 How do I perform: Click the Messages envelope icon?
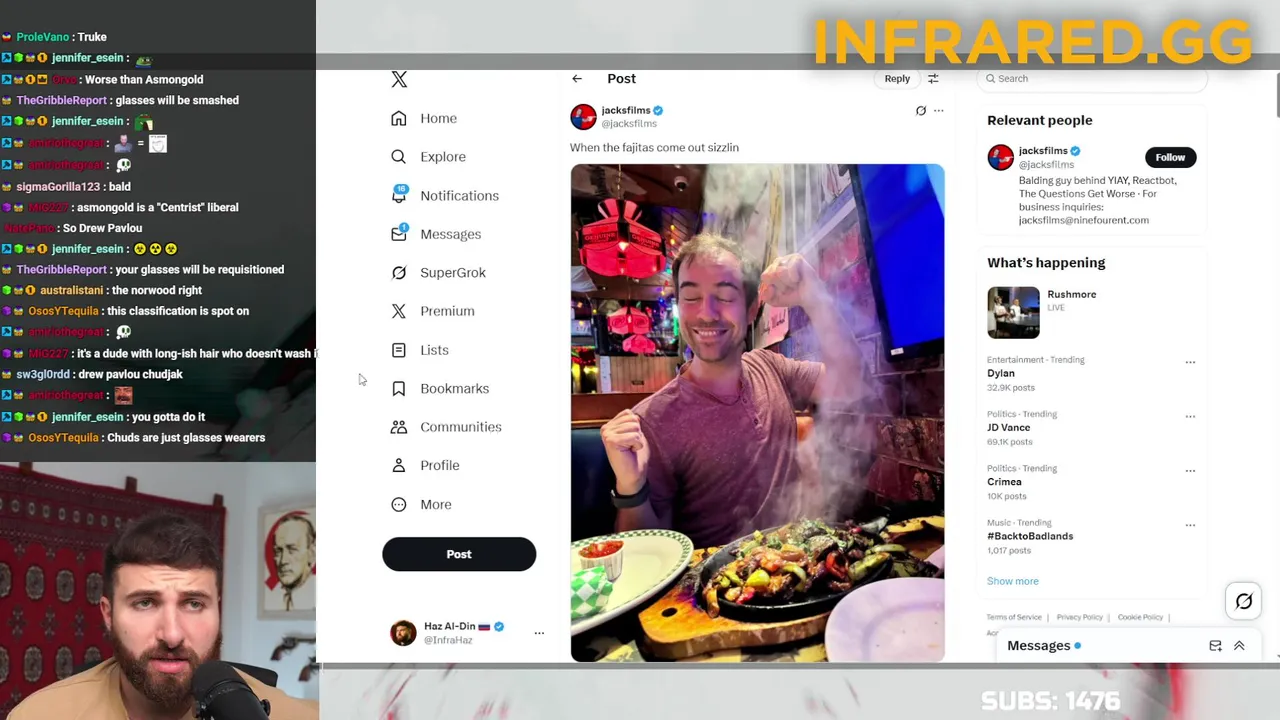tap(399, 234)
